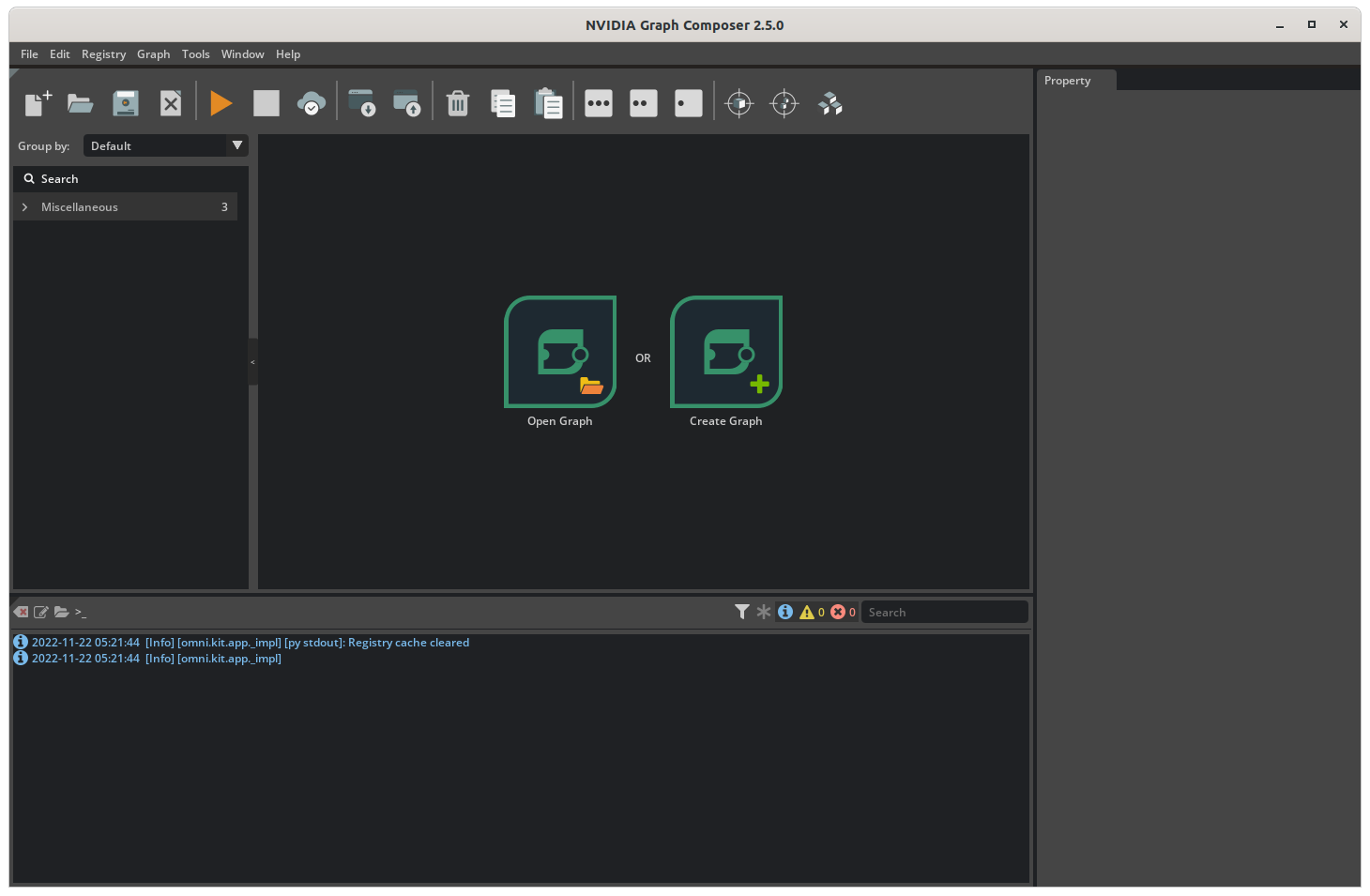Screen dimensions: 1370x896
Task: Open the Edit menu
Action: click(x=60, y=54)
